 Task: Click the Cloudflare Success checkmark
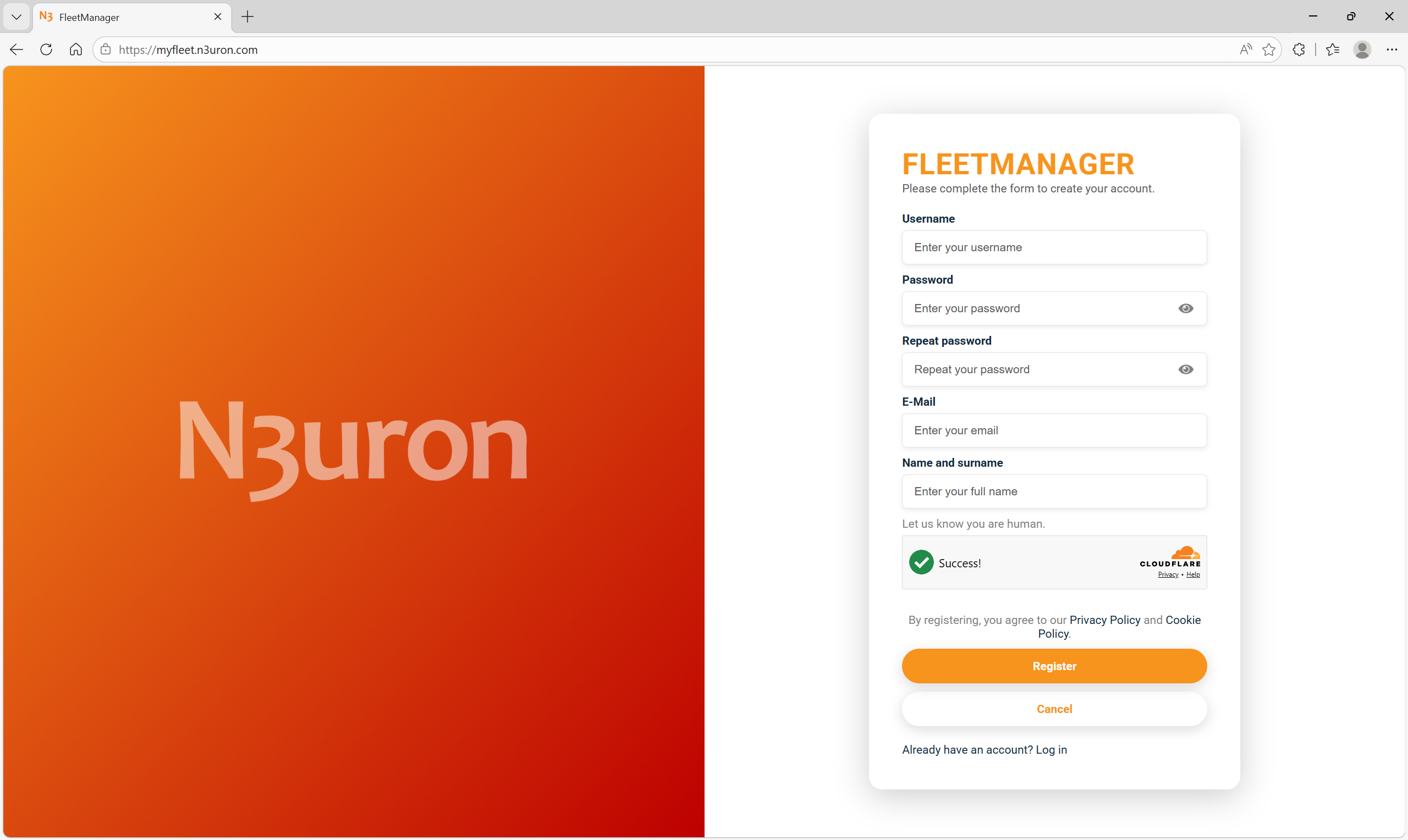click(921, 562)
